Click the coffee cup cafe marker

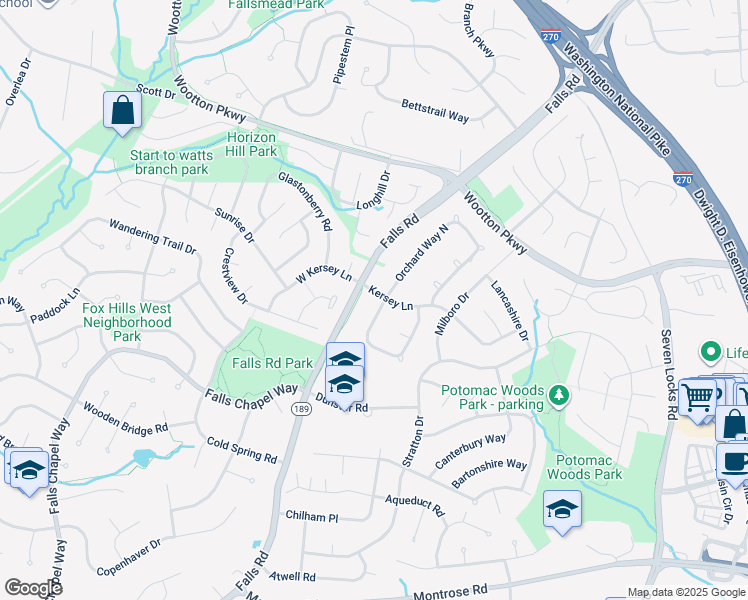735,463
